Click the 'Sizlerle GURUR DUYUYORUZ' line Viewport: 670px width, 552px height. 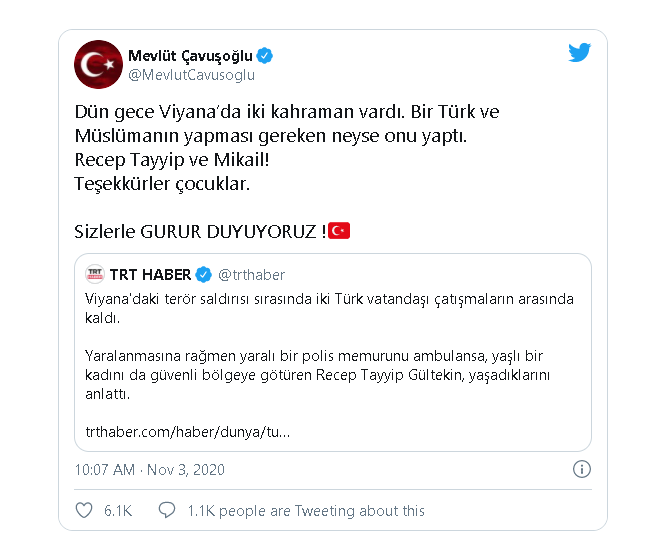[x=200, y=231]
